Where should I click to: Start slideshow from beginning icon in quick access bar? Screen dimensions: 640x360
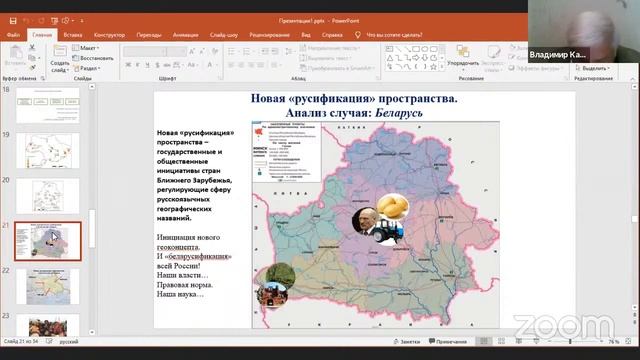tap(54, 20)
